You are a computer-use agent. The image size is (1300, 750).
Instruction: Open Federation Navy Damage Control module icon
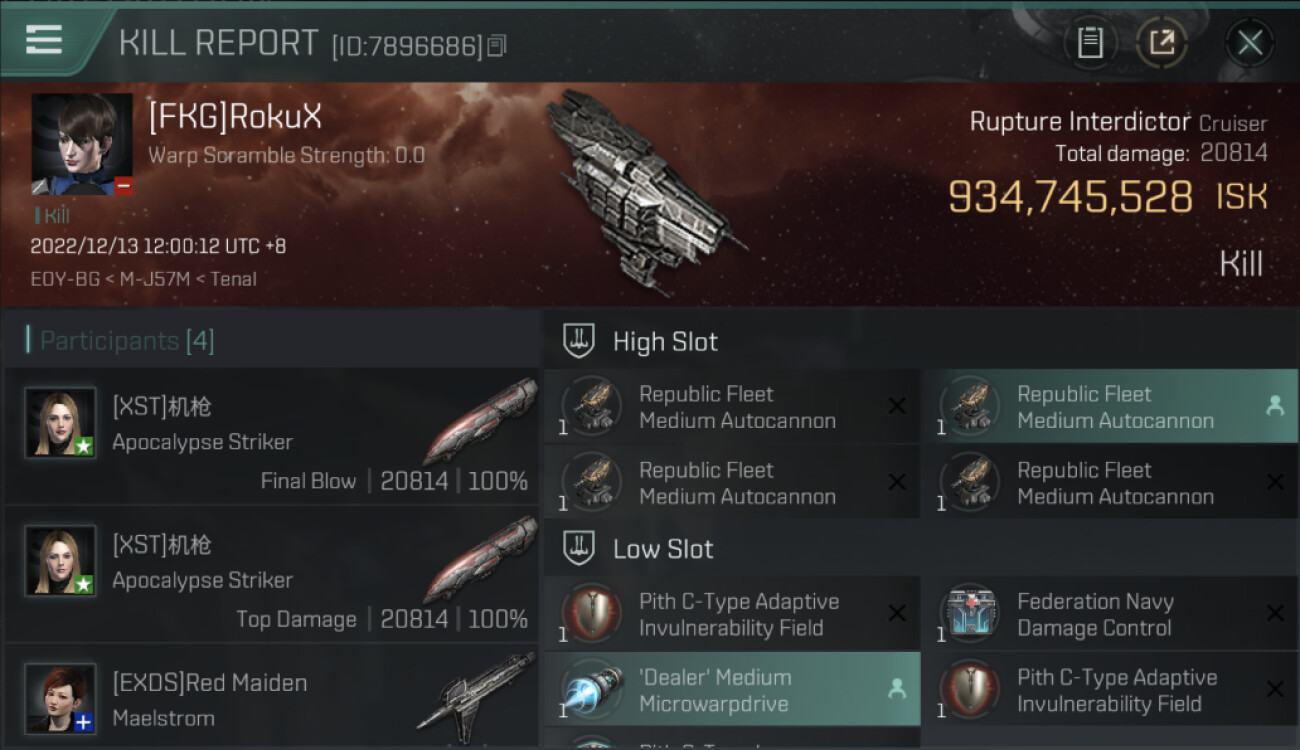[969, 614]
